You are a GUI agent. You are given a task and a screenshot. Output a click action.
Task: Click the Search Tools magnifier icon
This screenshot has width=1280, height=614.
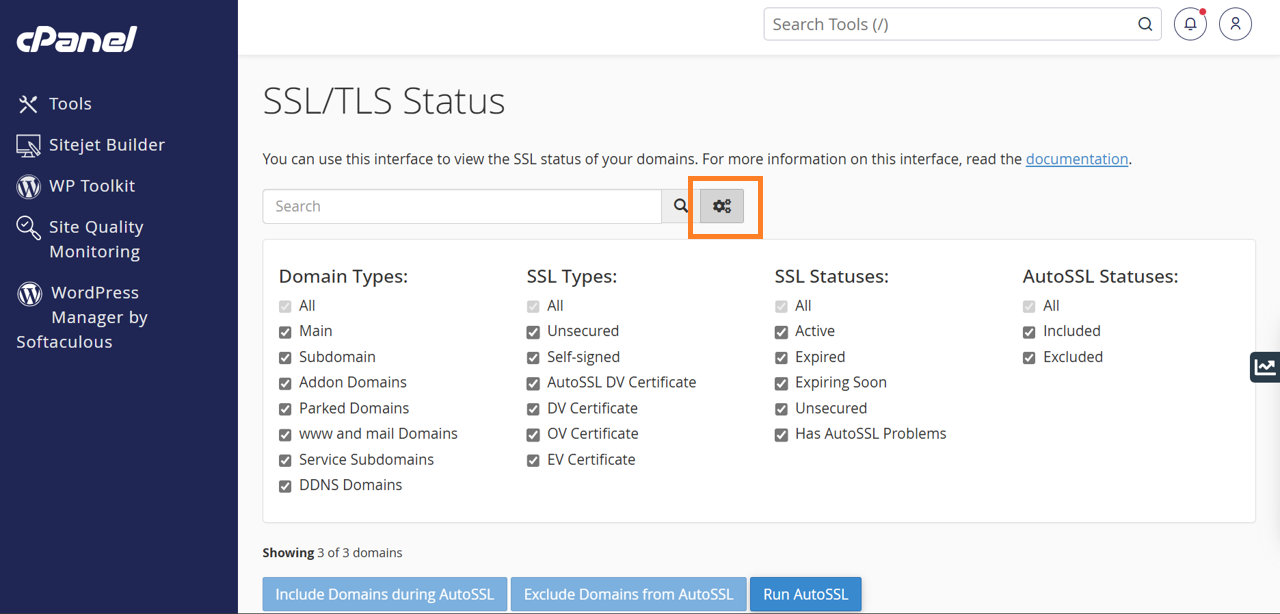point(1145,25)
